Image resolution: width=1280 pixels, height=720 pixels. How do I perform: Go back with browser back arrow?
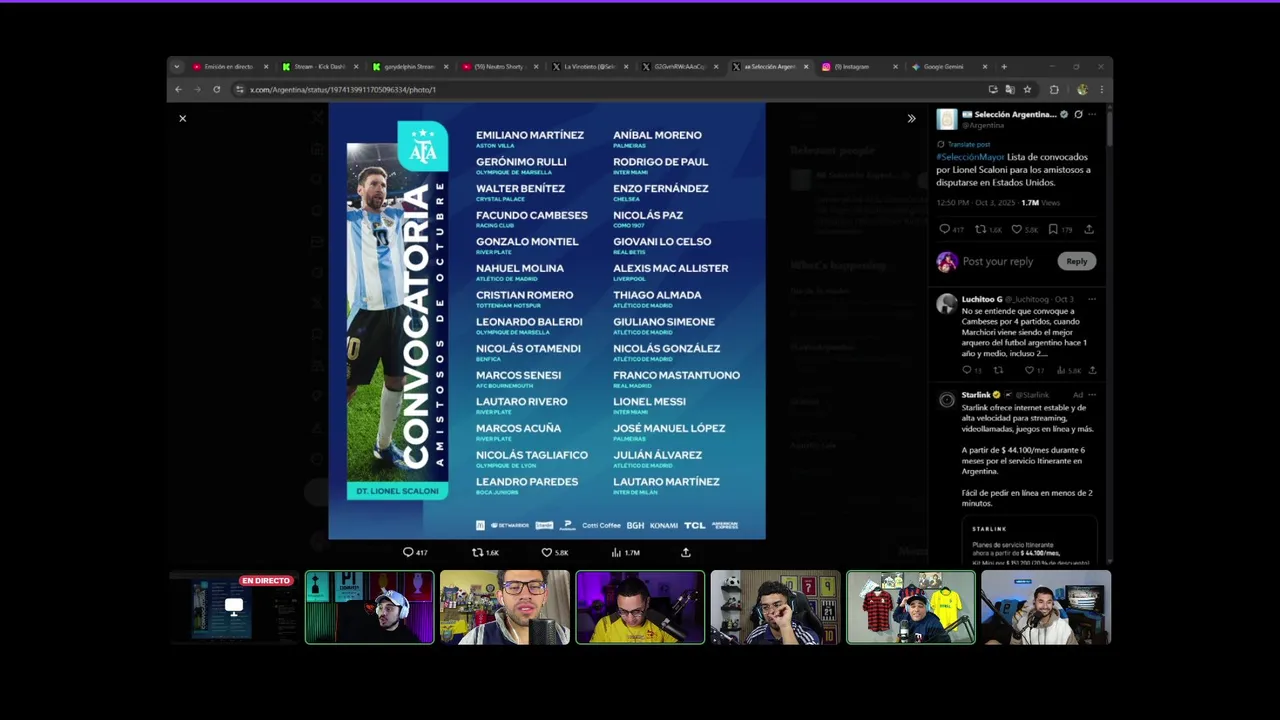[179, 89]
